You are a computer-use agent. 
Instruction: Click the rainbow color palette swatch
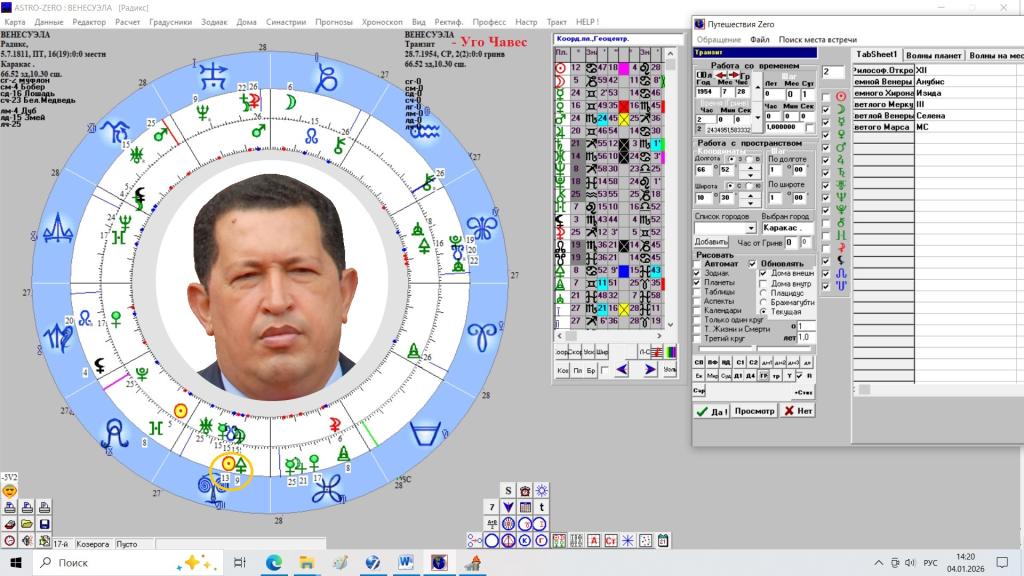670,351
